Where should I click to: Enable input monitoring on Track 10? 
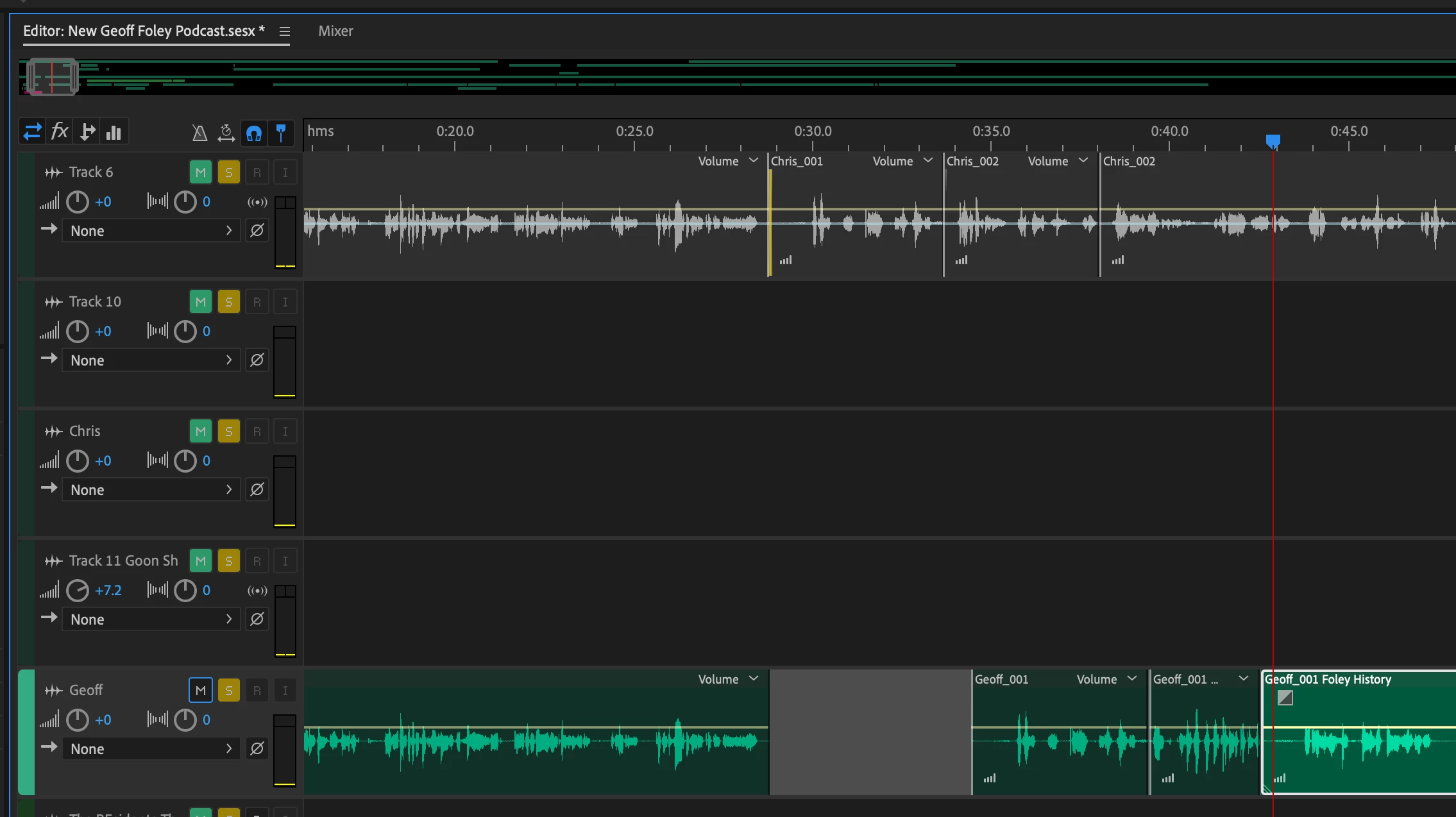tap(285, 301)
